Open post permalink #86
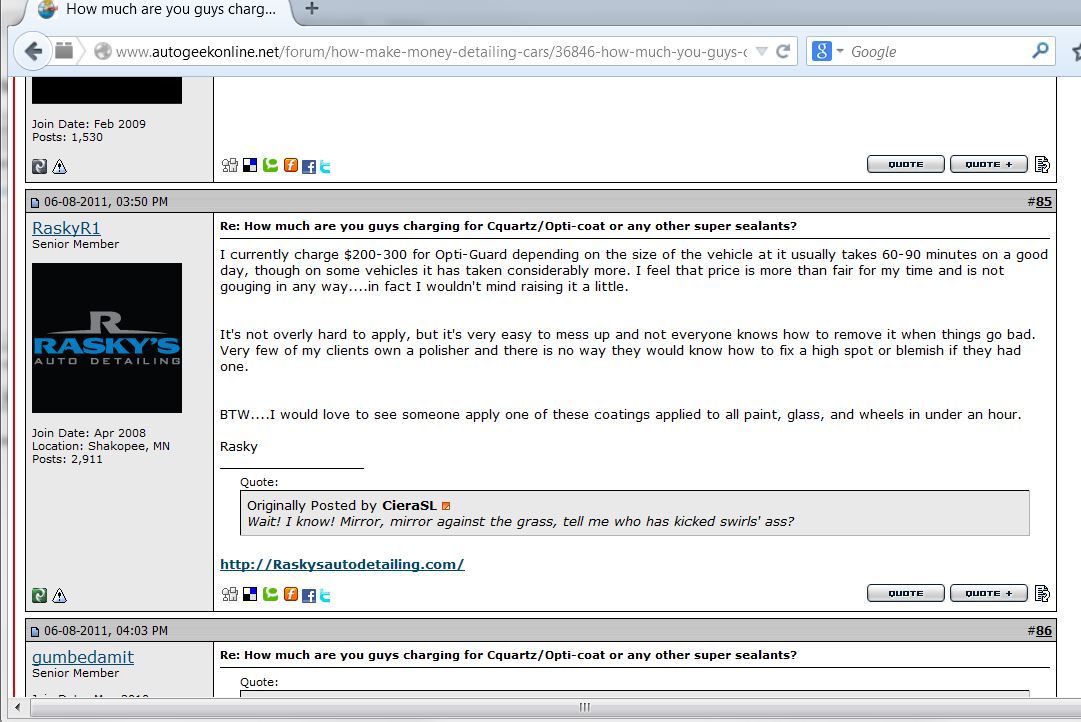The width and height of the screenshot is (1081, 722). 1044,630
